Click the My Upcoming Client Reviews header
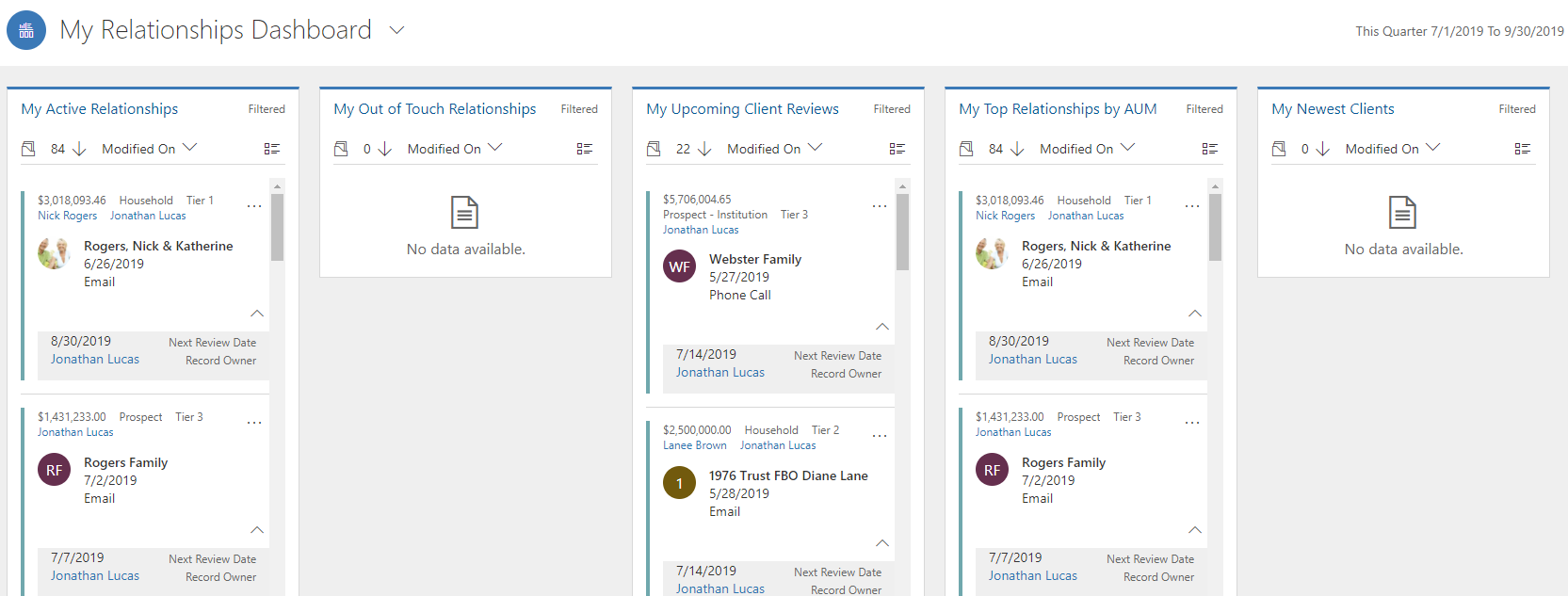Viewport: 1568px width, 596px height. pyautogui.click(x=742, y=109)
